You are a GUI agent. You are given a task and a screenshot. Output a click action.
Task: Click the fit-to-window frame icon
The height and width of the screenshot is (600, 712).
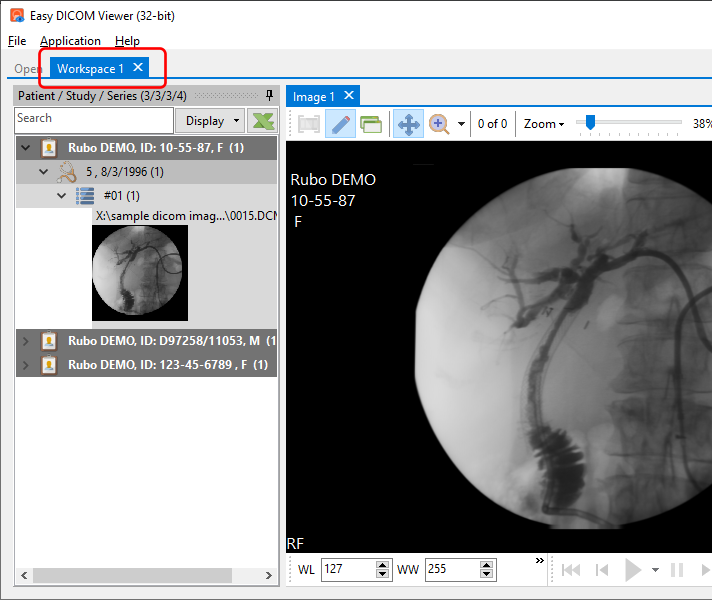tap(309, 124)
